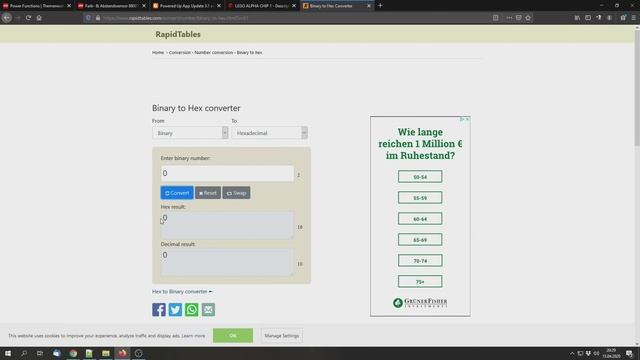Share the page via Twitter icon
The width and height of the screenshot is (640, 360).
[175, 309]
